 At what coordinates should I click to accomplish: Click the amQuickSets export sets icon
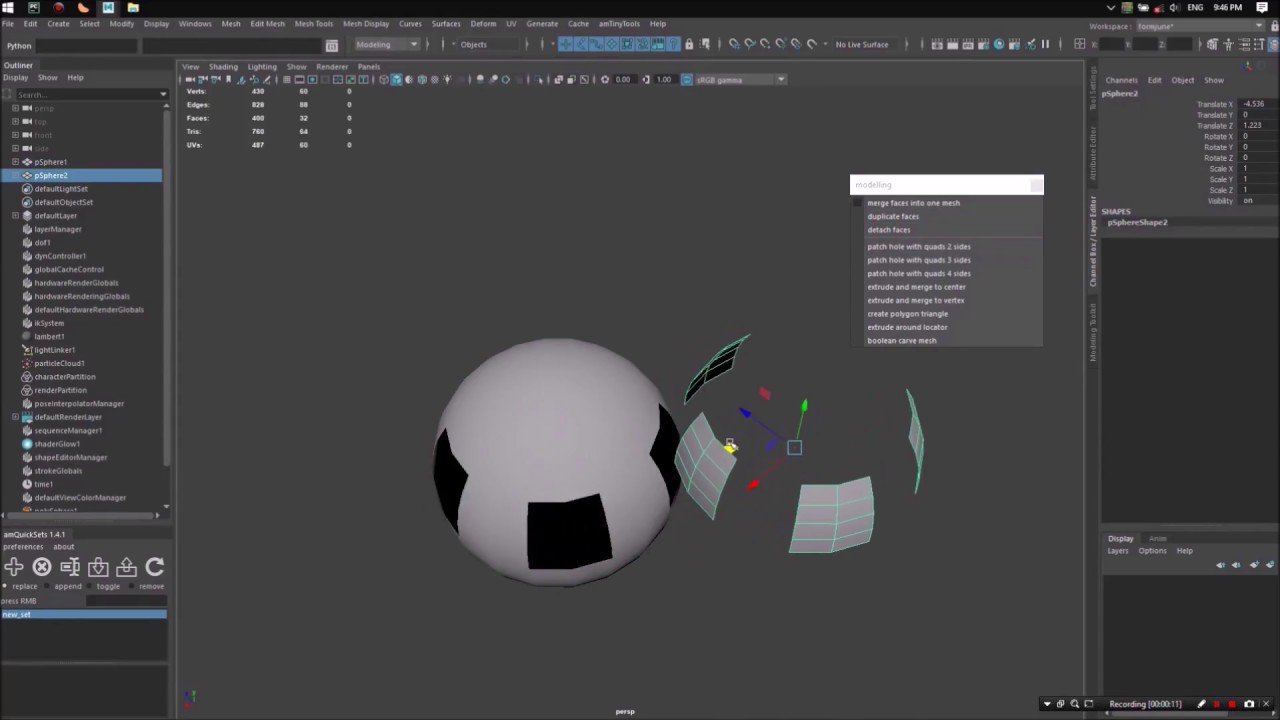coord(127,567)
